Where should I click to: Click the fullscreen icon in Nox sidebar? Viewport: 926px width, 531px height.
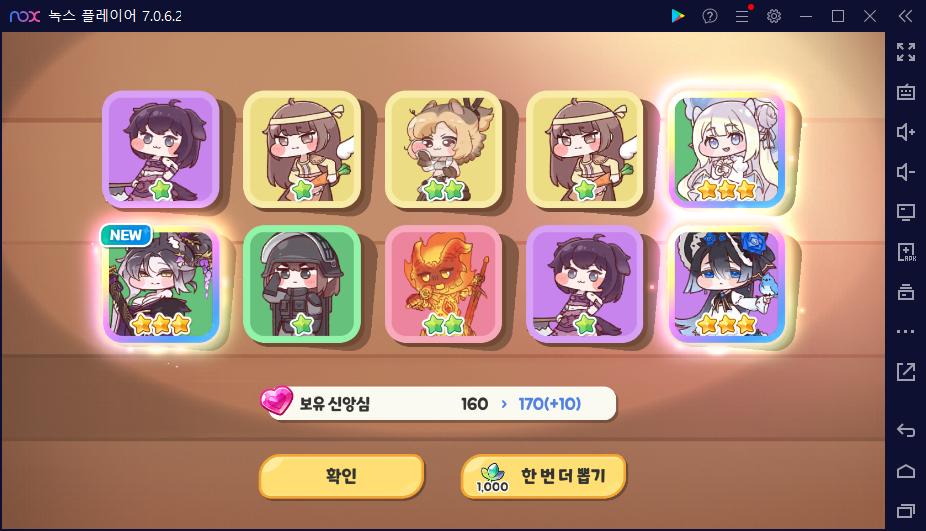coord(905,52)
